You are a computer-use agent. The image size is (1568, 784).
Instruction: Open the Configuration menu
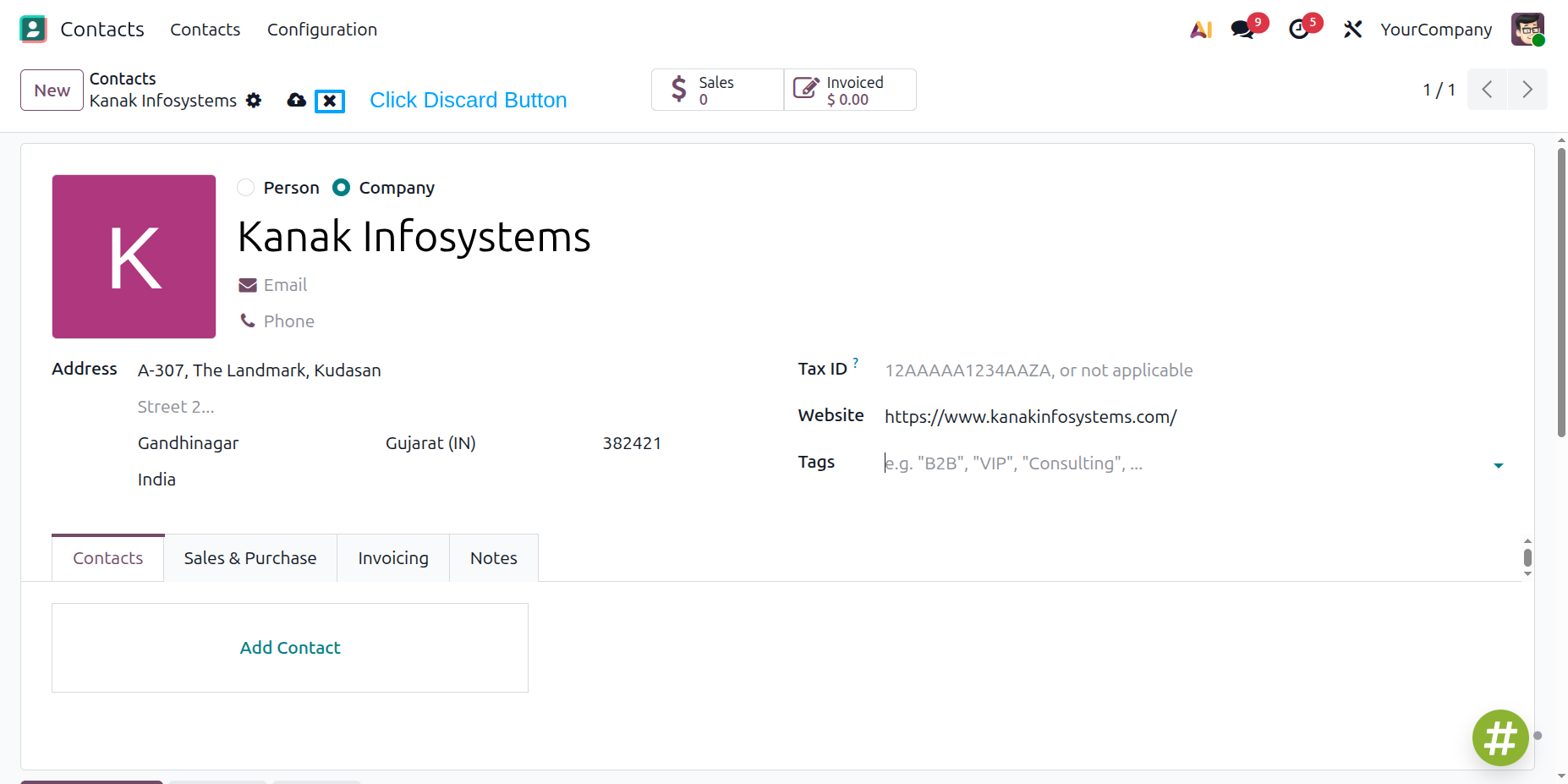[x=322, y=30]
